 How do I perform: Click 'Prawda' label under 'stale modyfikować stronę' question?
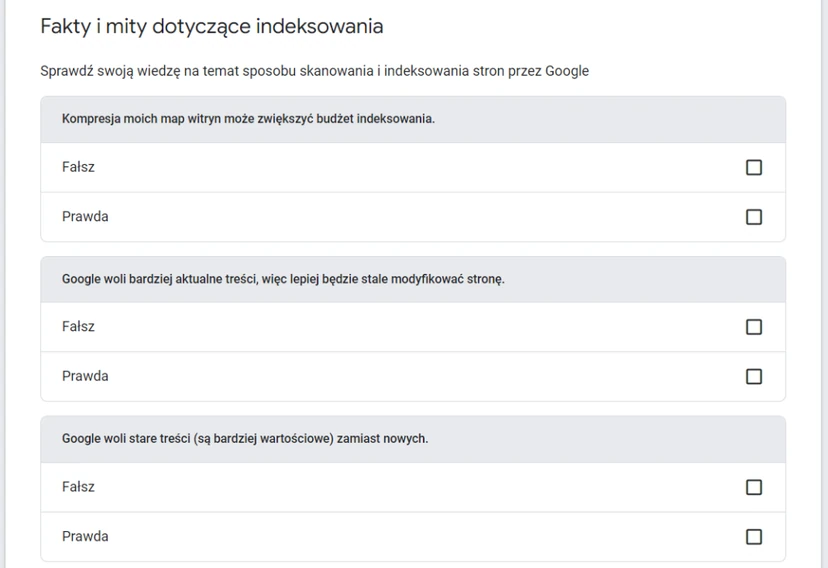coord(85,376)
